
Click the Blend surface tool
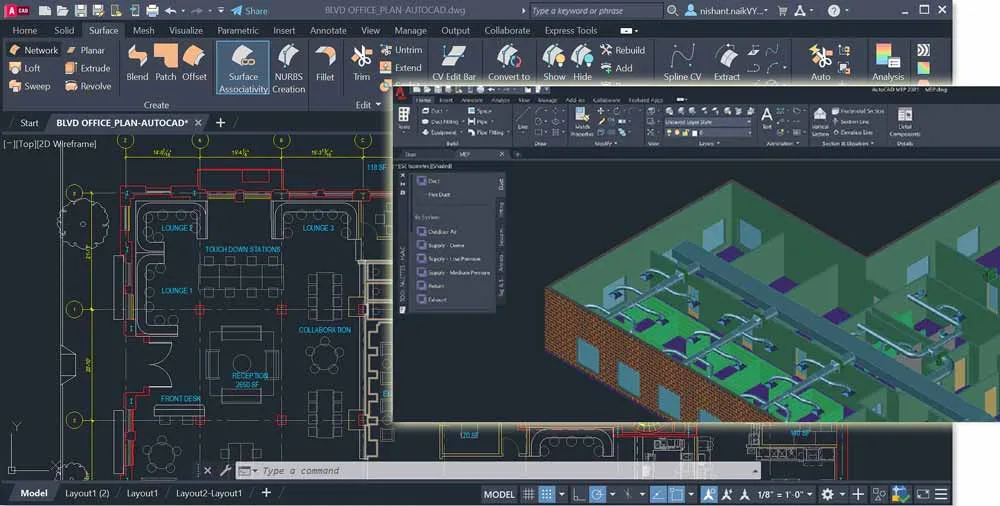click(x=137, y=63)
